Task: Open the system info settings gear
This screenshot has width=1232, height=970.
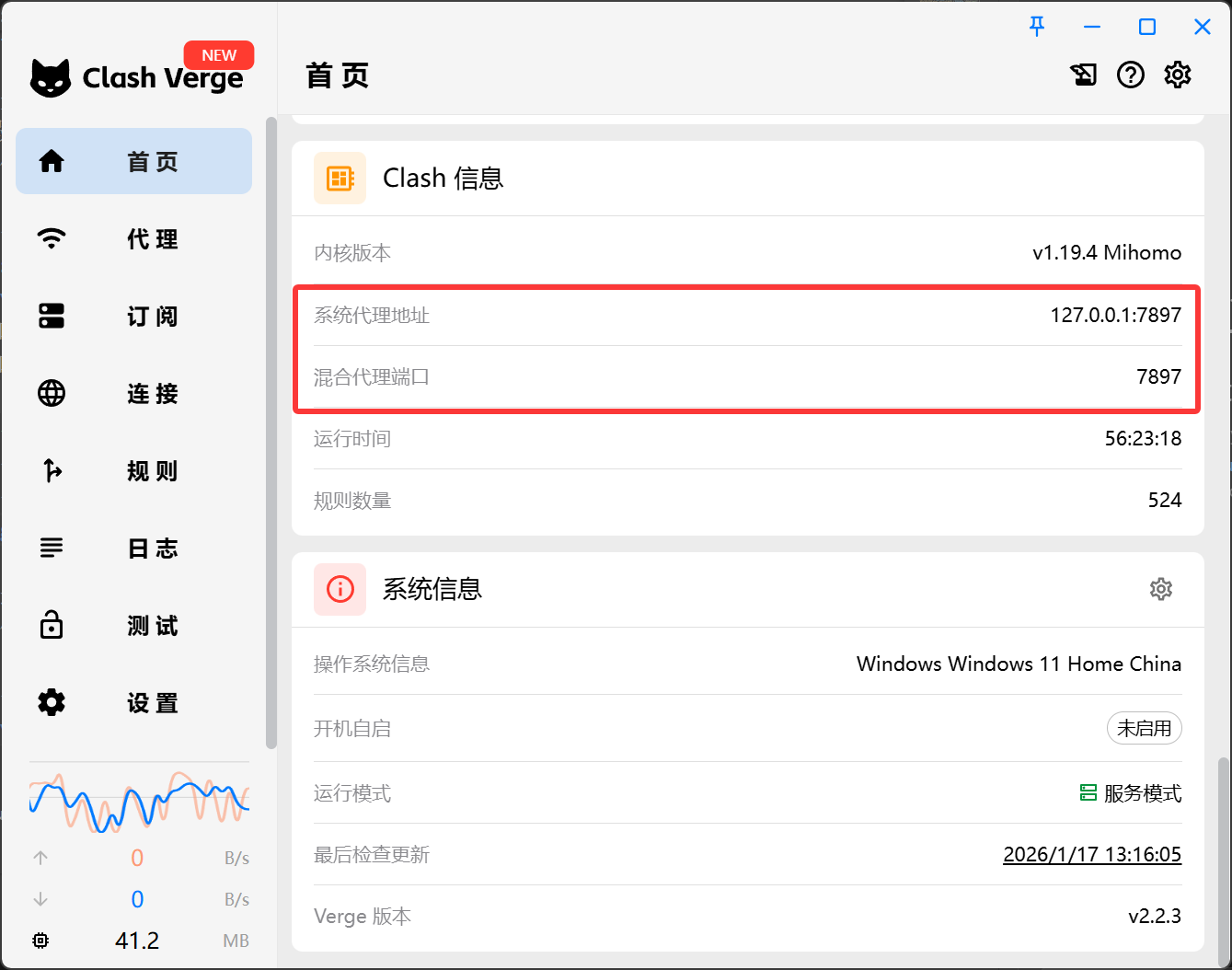Action: (1161, 589)
